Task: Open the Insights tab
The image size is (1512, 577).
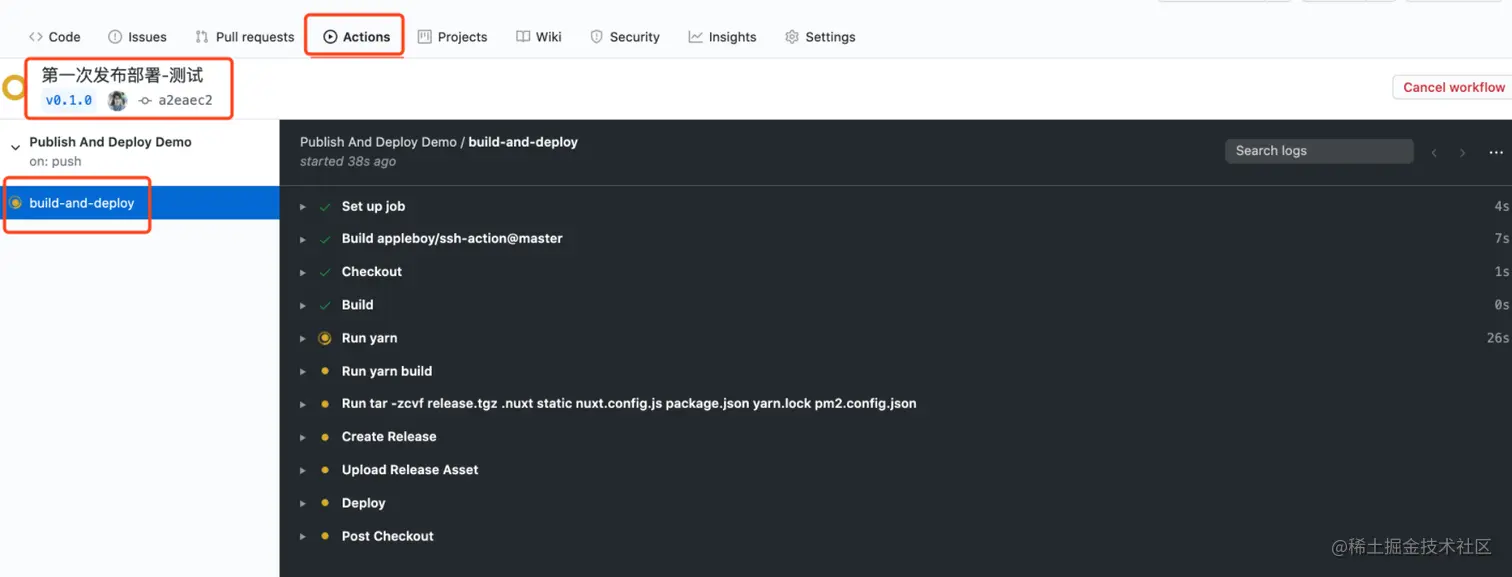Action: tap(722, 37)
